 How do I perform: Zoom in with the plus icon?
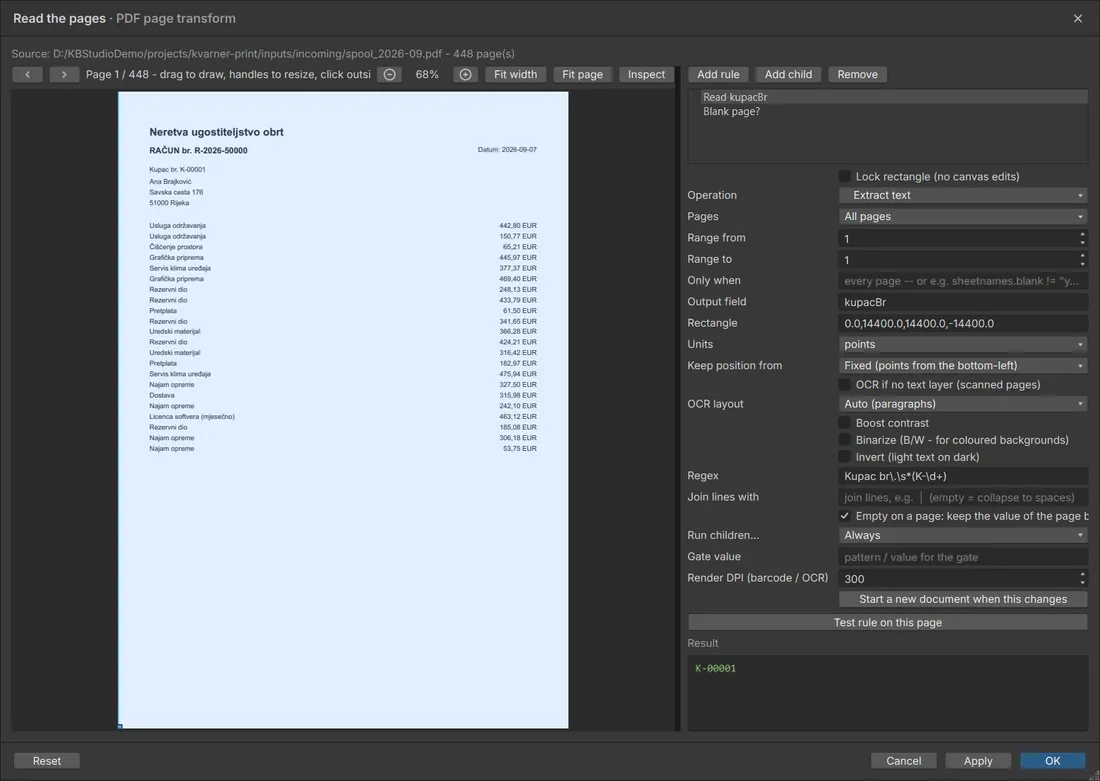(465, 74)
